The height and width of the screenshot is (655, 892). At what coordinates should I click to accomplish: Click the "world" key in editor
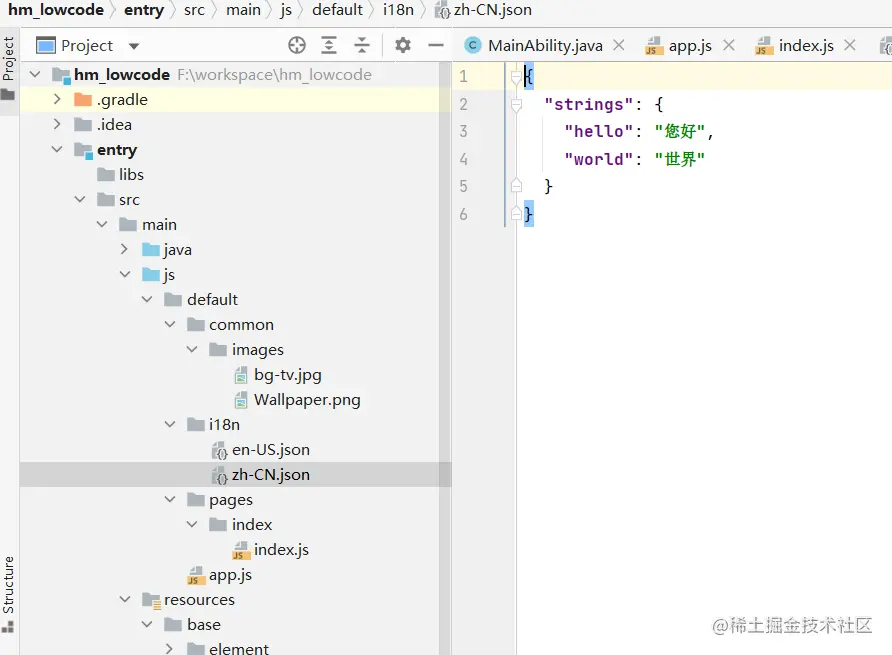[x=599, y=159]
